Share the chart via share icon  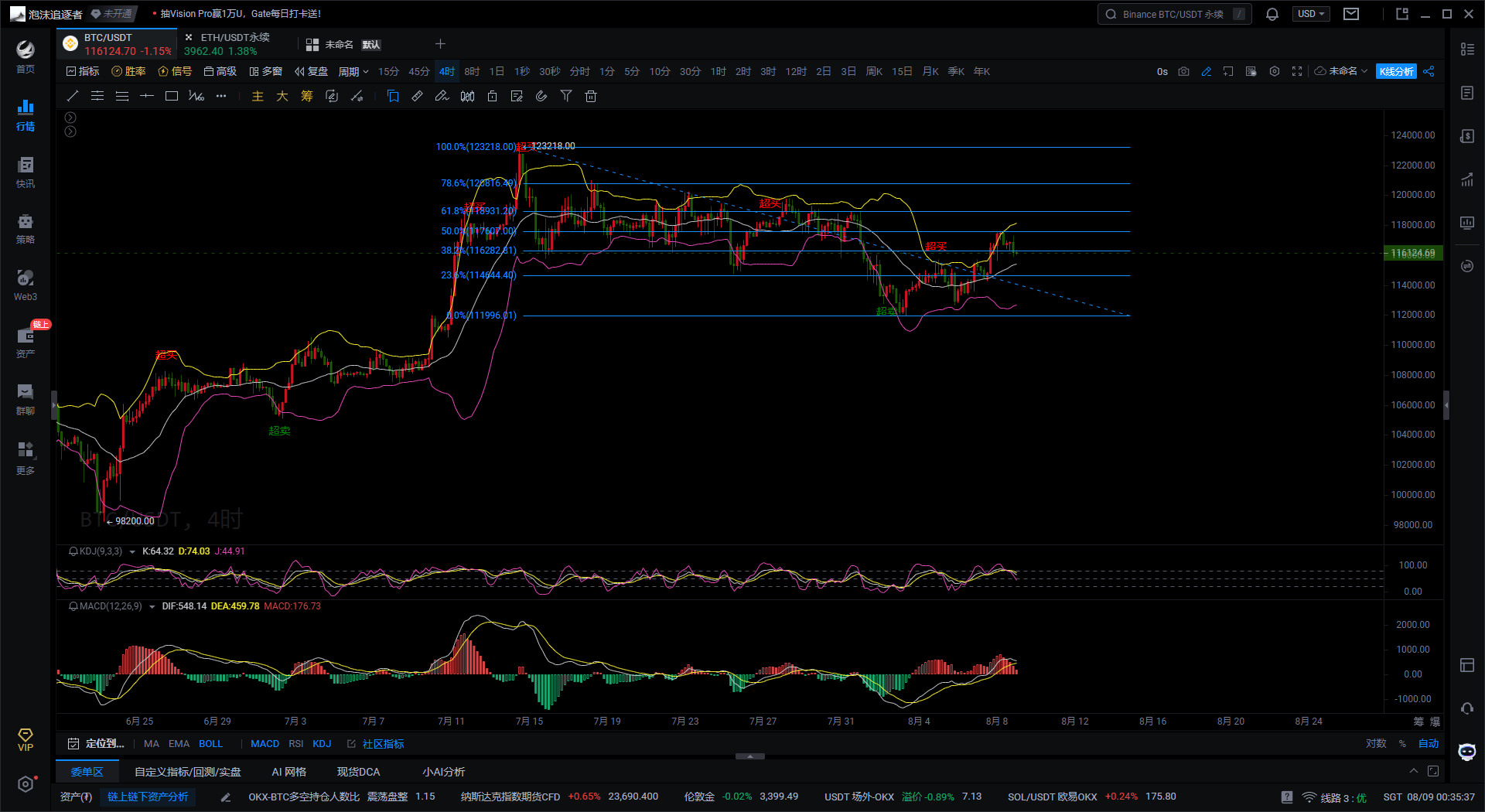[1429, 71]
